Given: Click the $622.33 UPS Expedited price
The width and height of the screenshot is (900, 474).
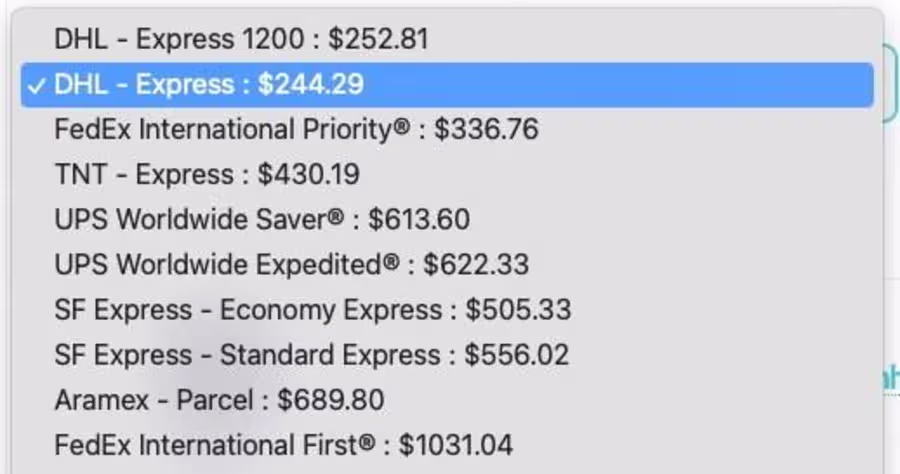Looking at the screenshot, I should (x=476, y=265).
